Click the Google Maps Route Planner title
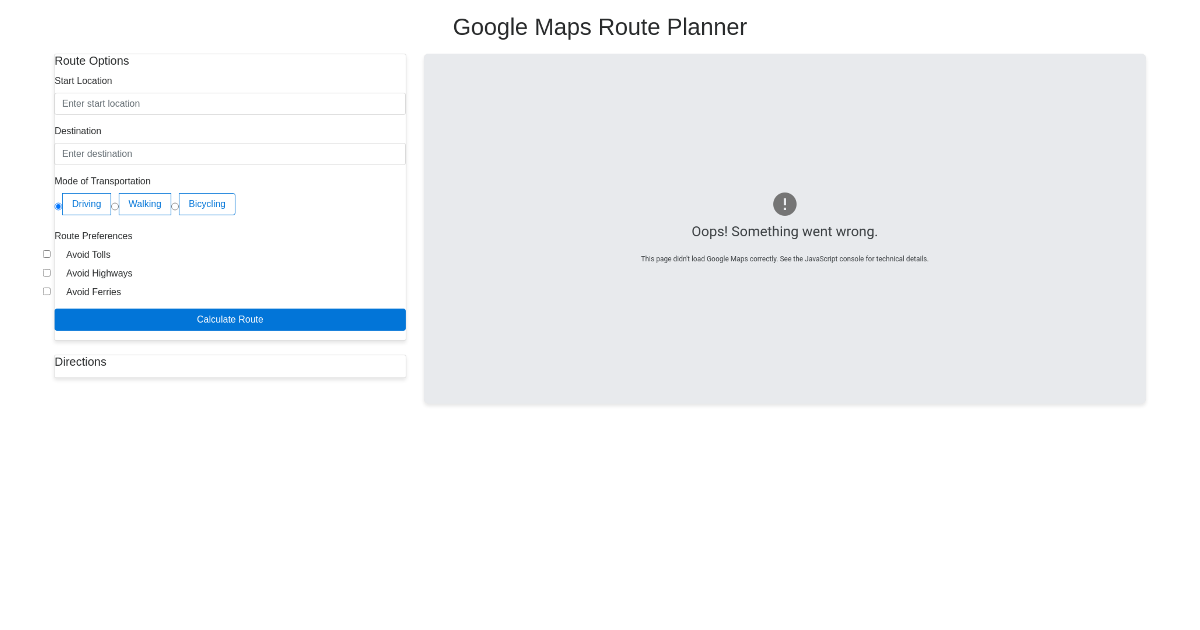Viewport: 1200px width, 630px height. coord(600,27)
